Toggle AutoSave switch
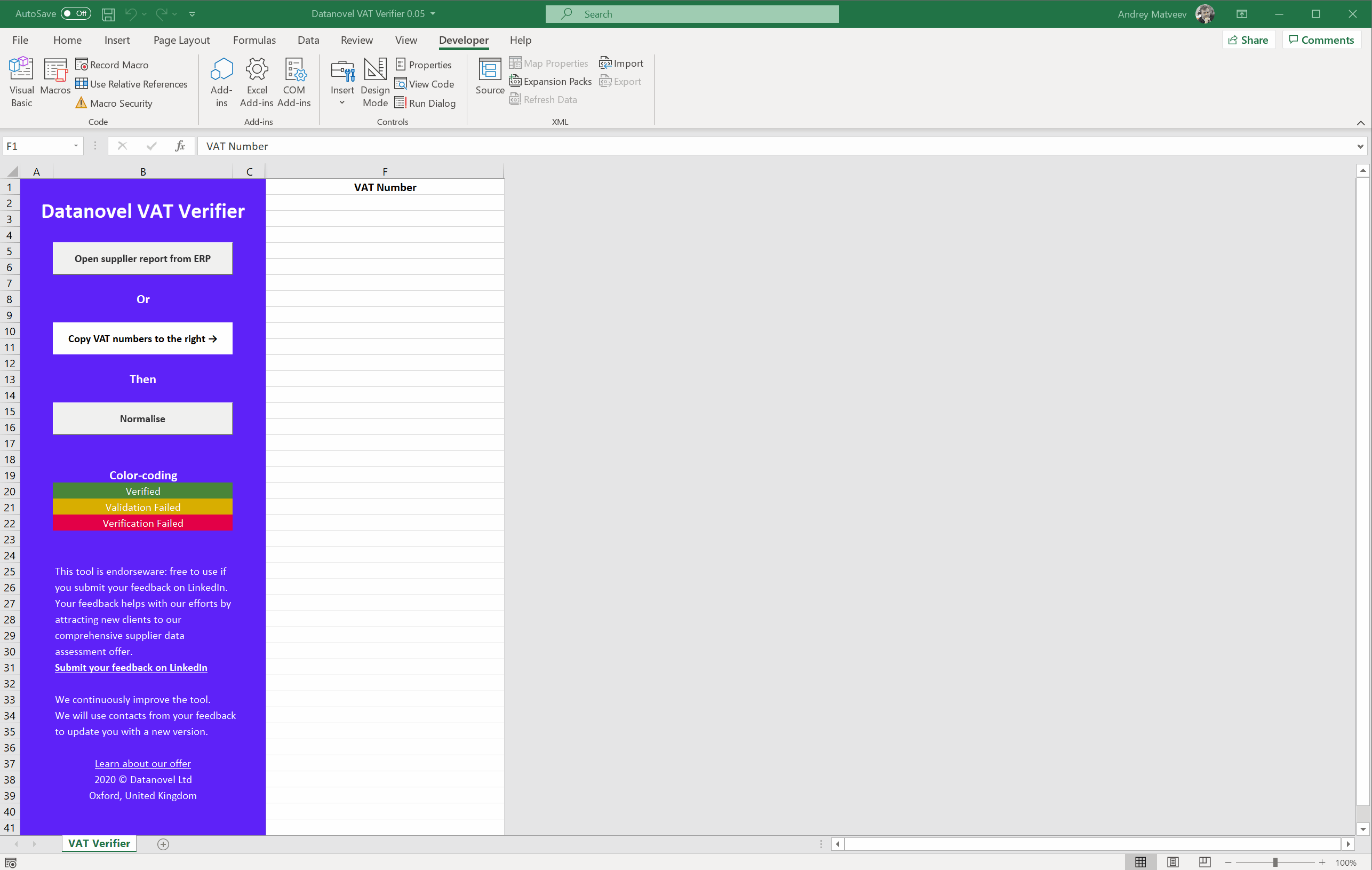1372x870 pixels. coord(76,14)
